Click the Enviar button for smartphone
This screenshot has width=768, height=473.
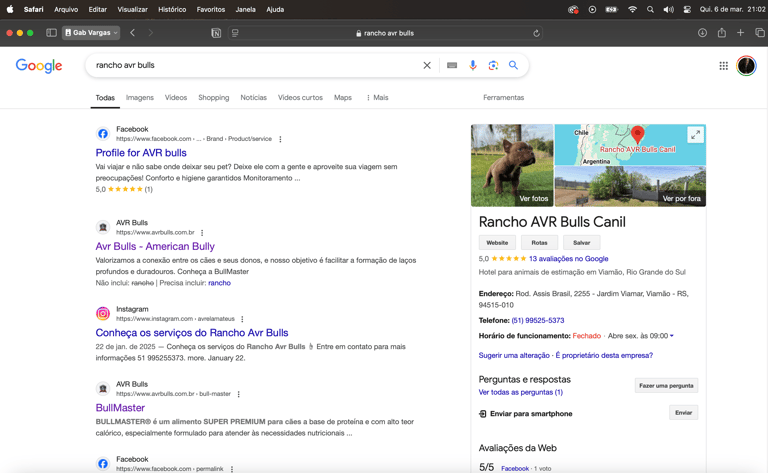point(684,412)
